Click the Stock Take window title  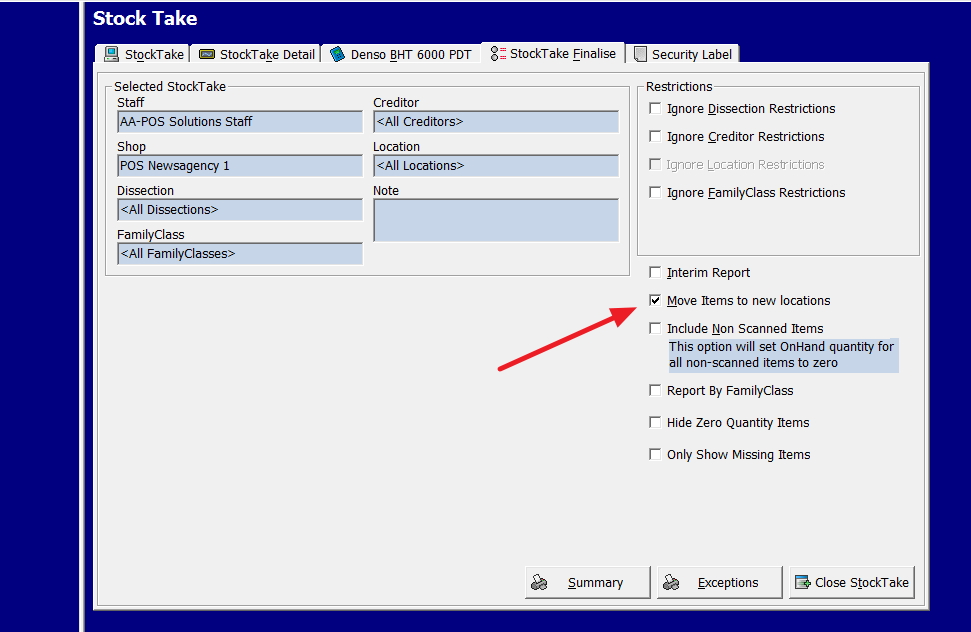pyautogui.click(x=145, y=19)
